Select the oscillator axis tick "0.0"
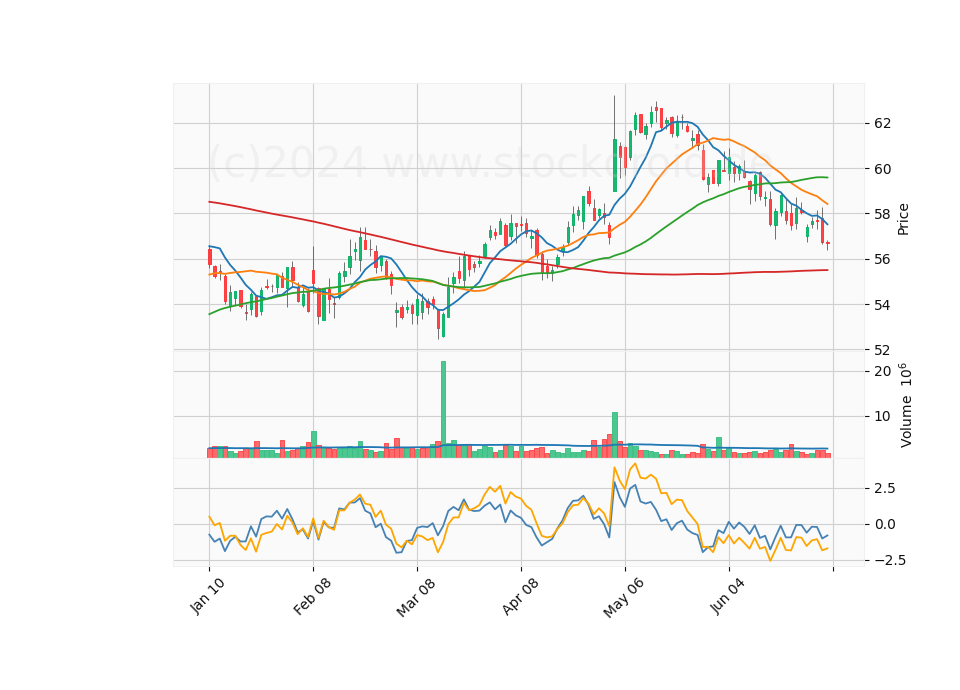This screenshot has height=690, width=960. click(x=885, y=525)
